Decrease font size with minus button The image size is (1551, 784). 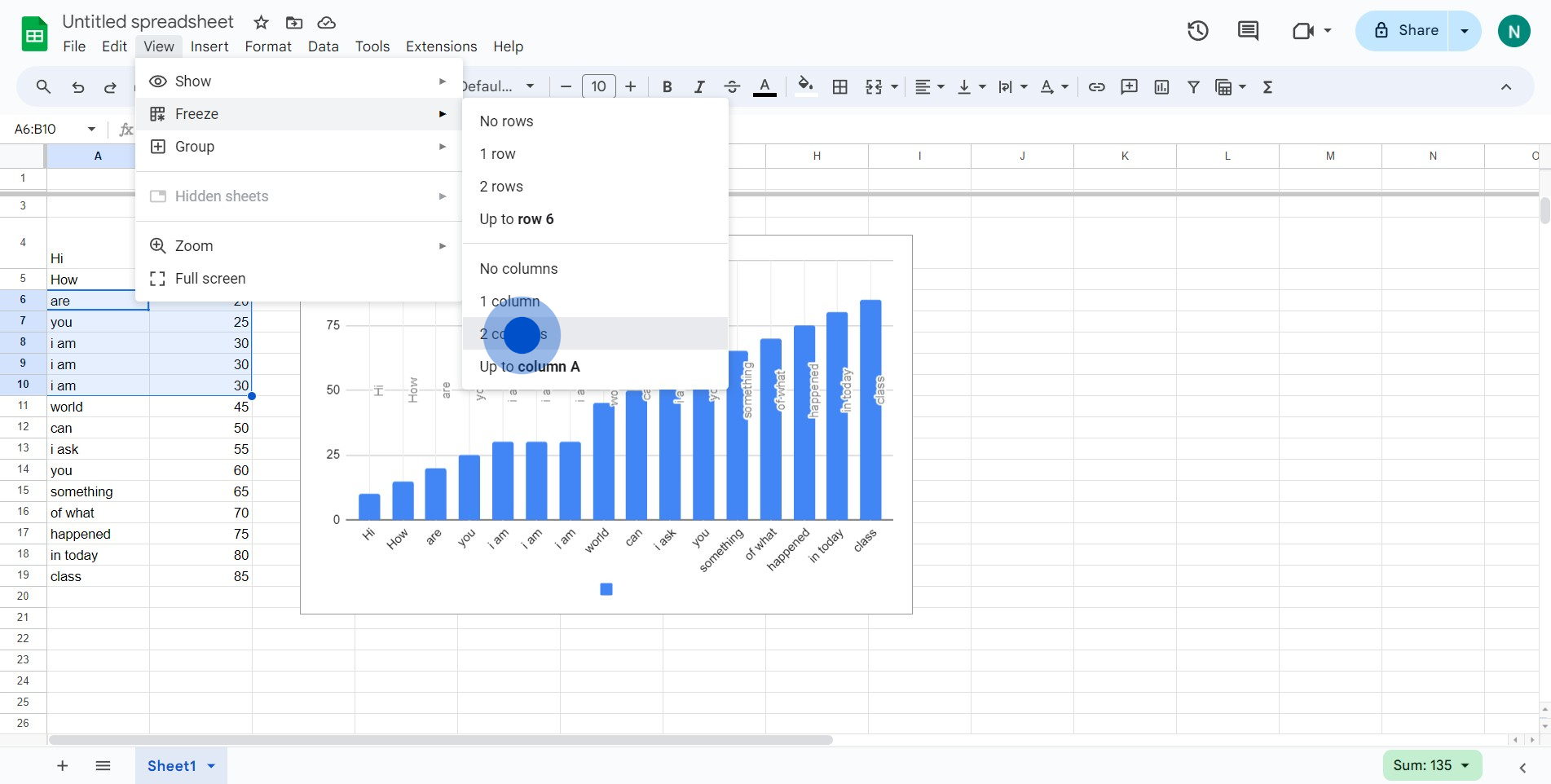pos(566,86)
